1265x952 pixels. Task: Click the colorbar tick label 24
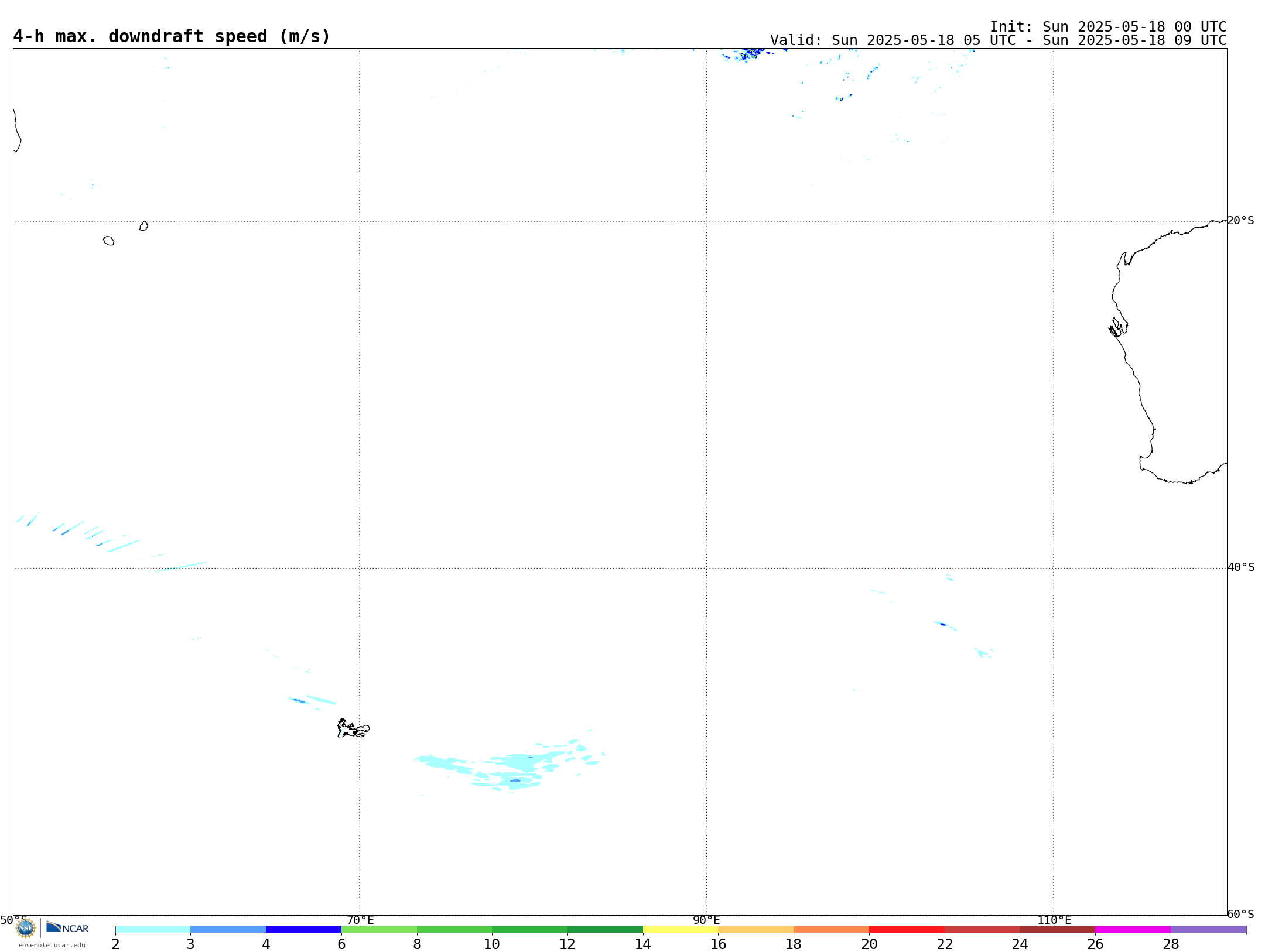click(x=1020, y=944)
